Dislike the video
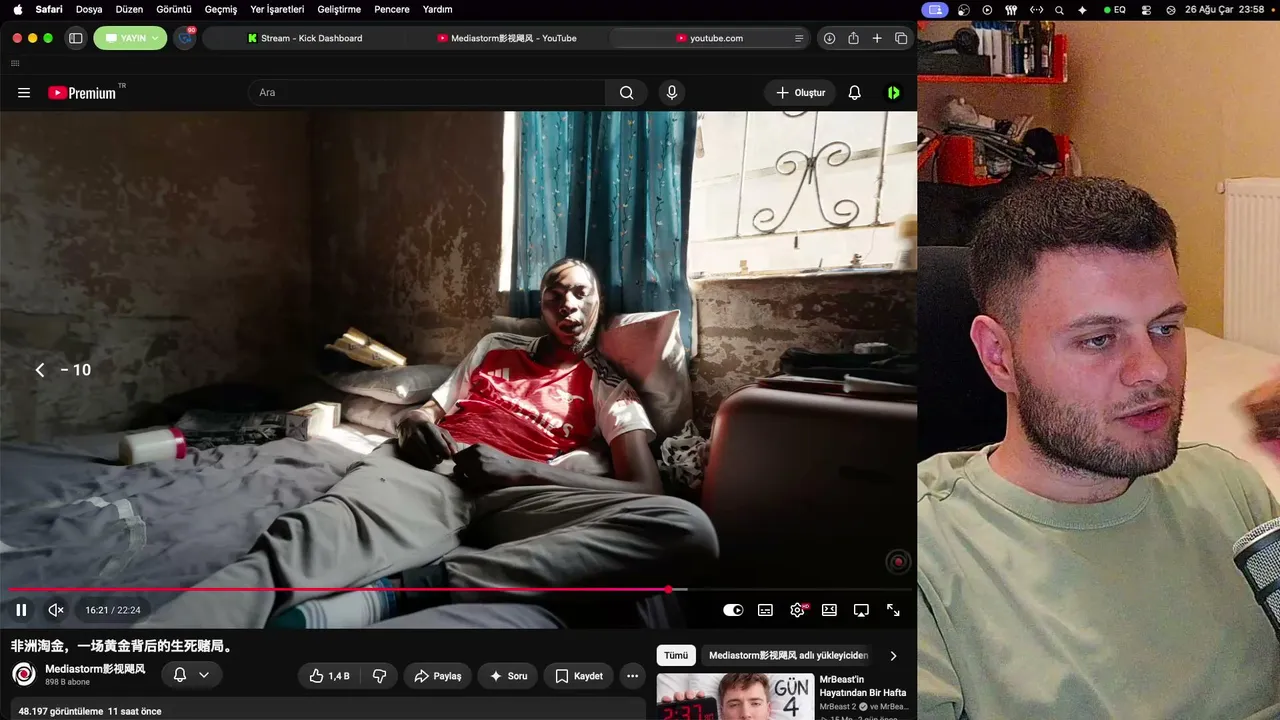Viewport: 1280px width, 720px height. pyautogui.click(x=380, y=676)
